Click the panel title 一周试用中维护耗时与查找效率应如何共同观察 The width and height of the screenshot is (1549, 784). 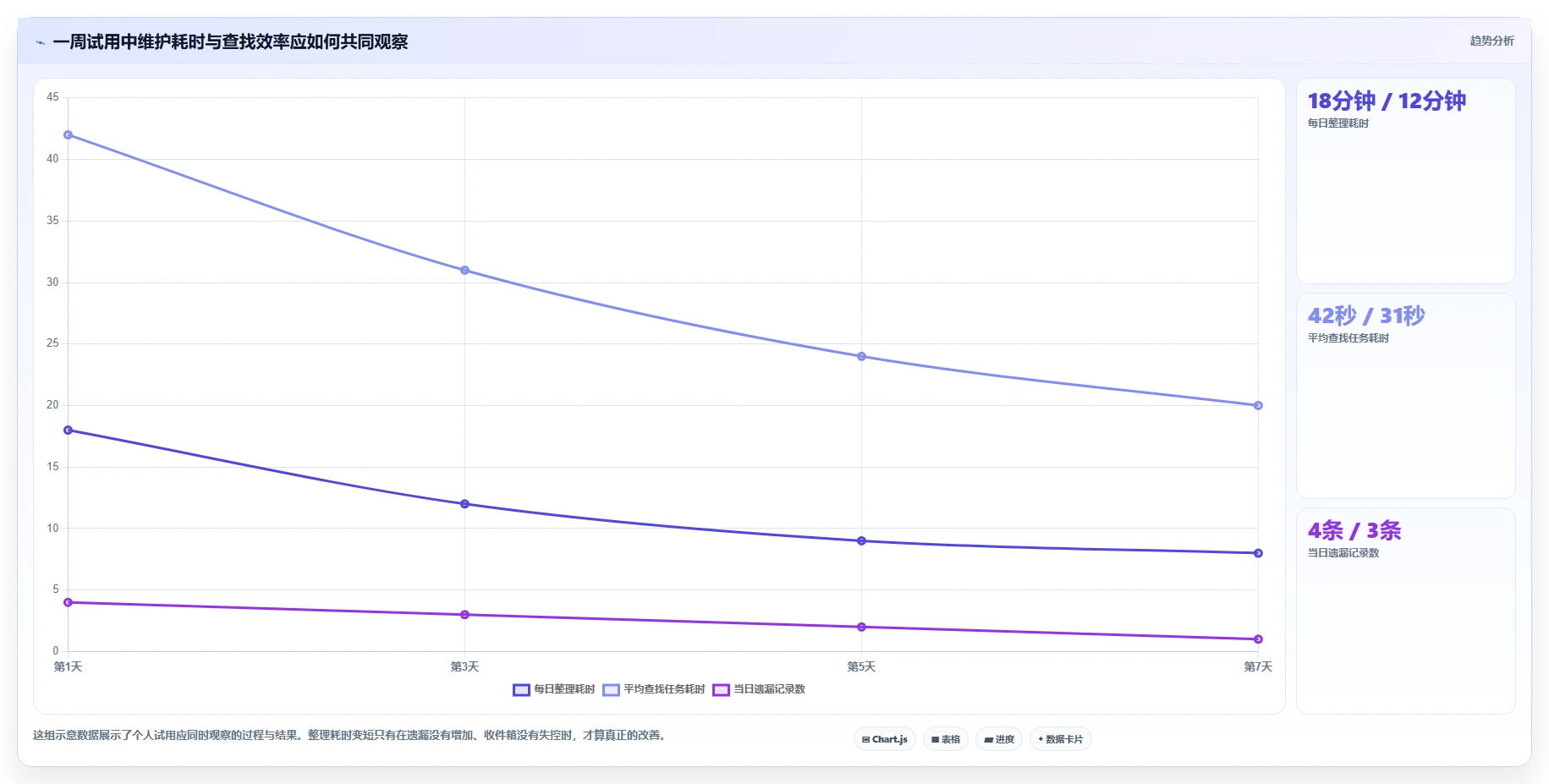[230, 42]
